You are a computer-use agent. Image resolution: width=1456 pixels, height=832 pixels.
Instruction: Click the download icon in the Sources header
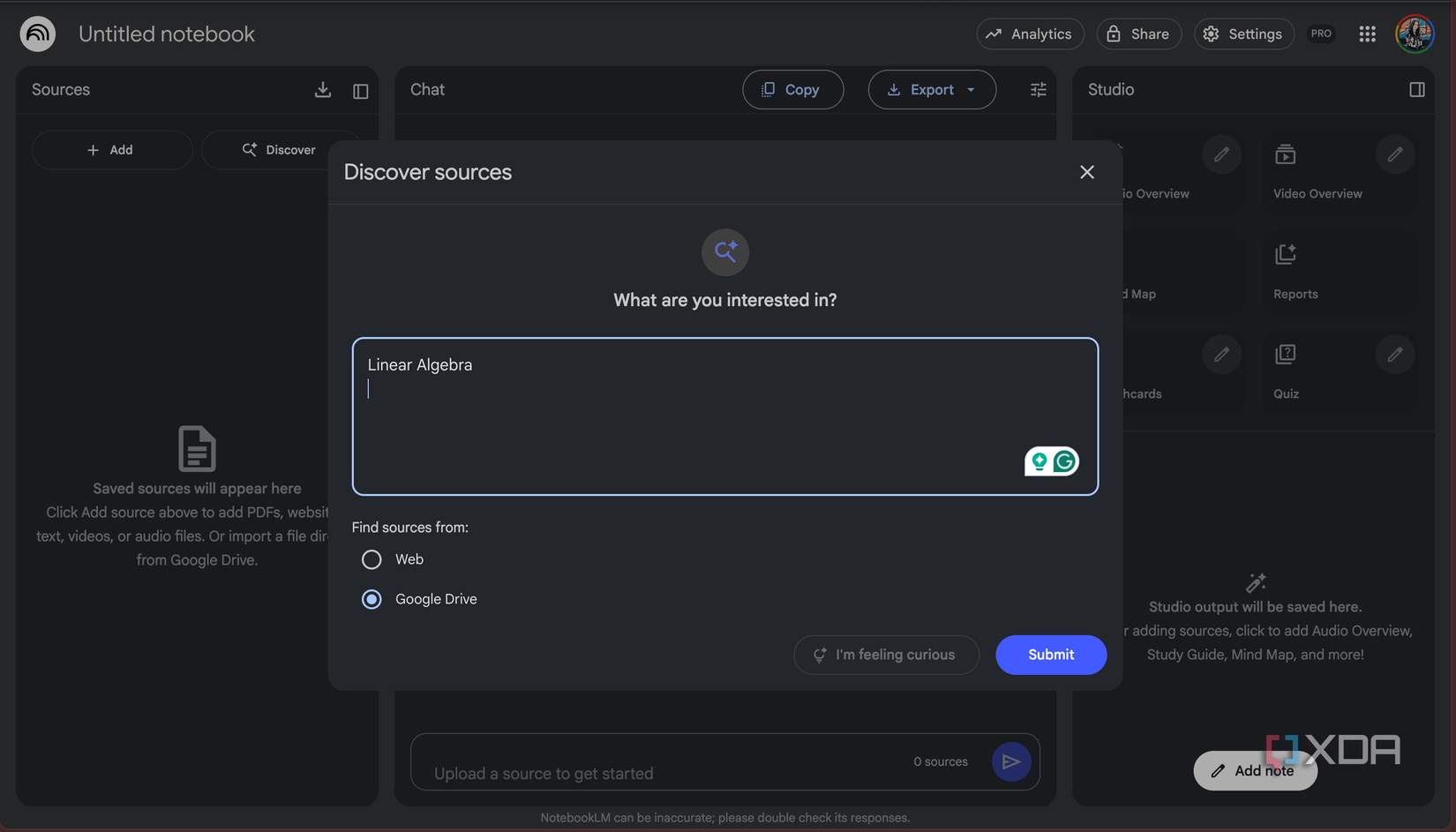click(322, 89)
